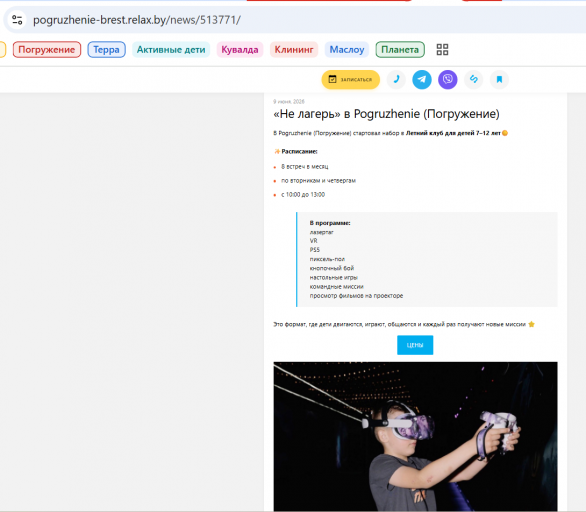Open the Кувалда bookmark
The image size is (586, 512).
pyautogui.click(x=240, y=50)
